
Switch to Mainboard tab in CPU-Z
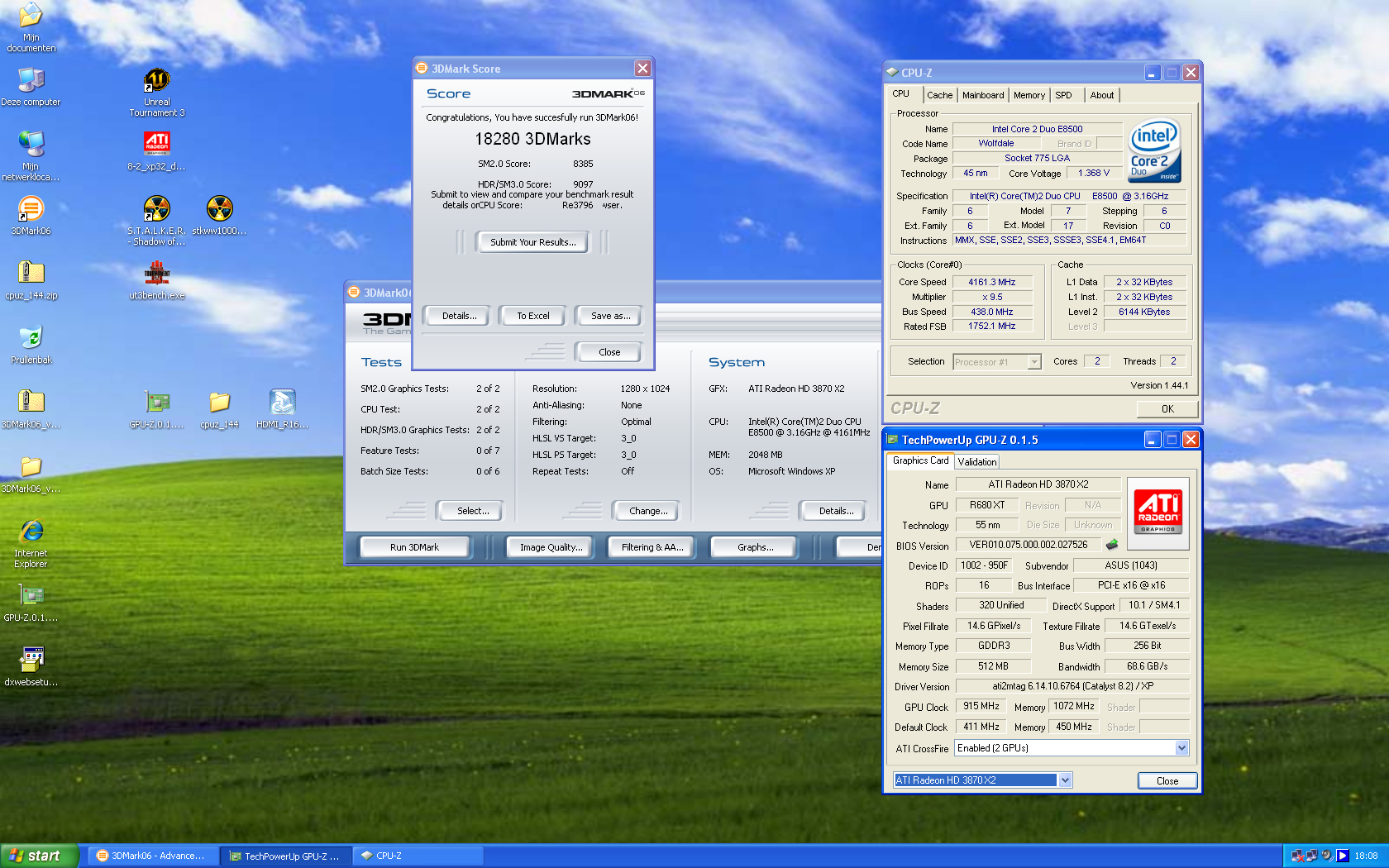point(983,95)
